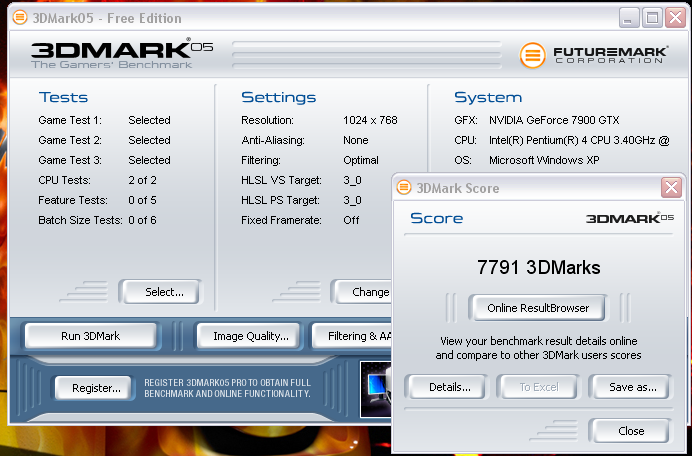Click Save as... in Score dialog
Image resolution: width=692 pixels, height=456 pixels.
[630, 387]
